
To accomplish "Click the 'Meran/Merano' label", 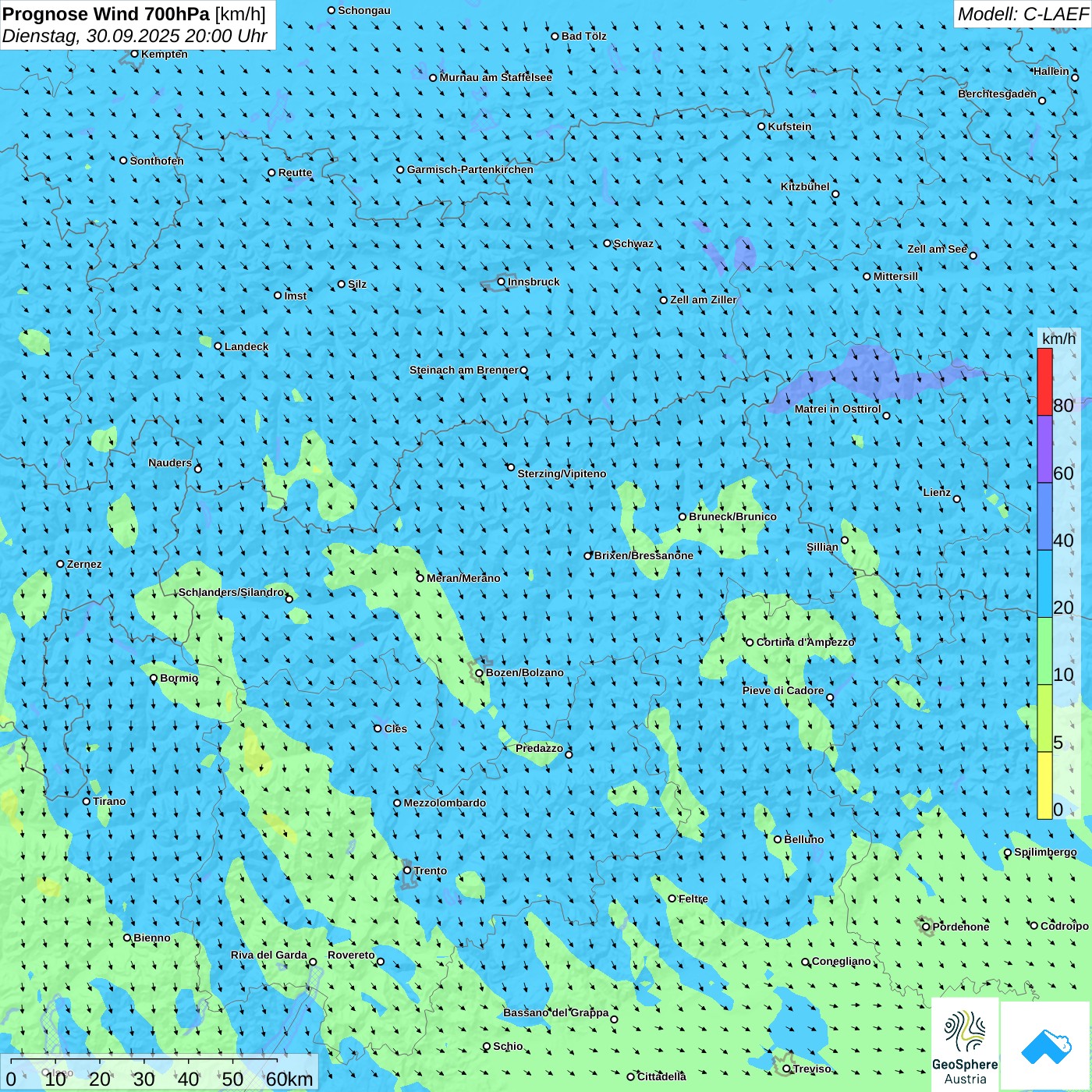I will click(463, 578).
